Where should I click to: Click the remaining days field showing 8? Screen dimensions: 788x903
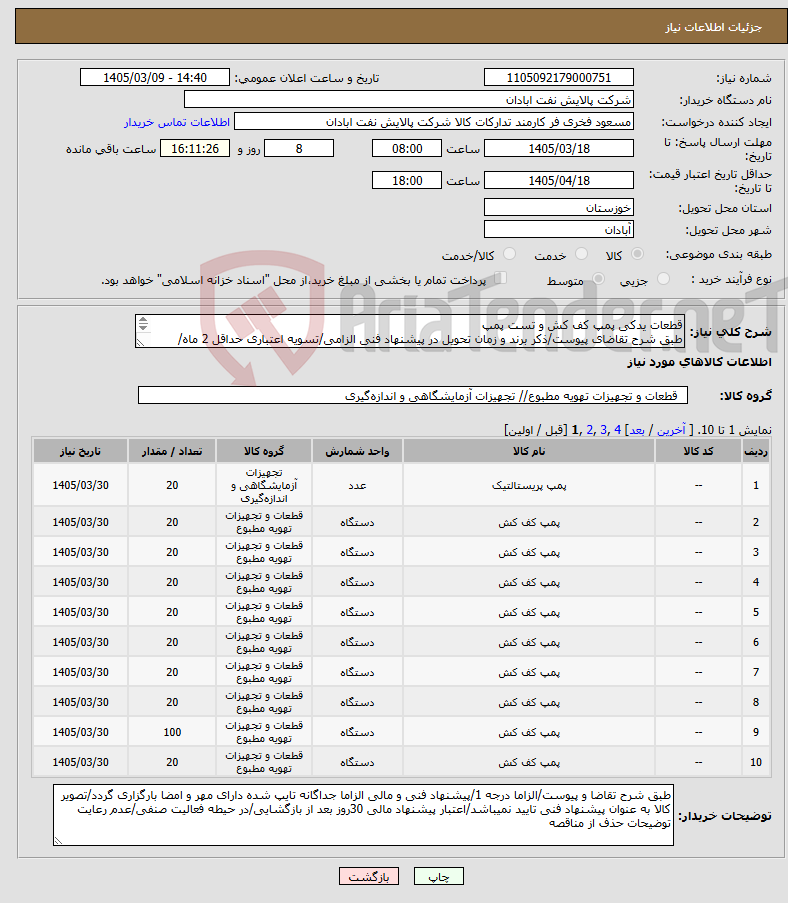[x=299, y=148]
